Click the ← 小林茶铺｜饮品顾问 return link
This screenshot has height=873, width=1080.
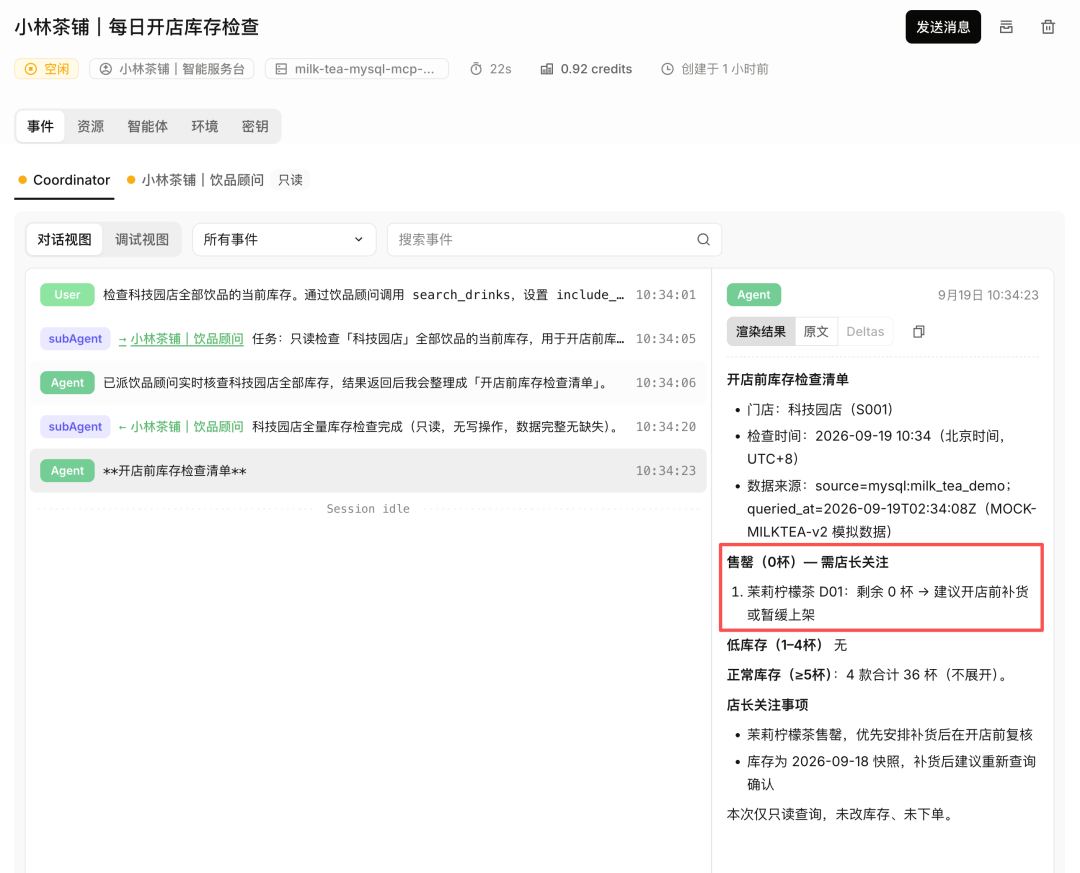pyautogui.click(x=180, y=427)
